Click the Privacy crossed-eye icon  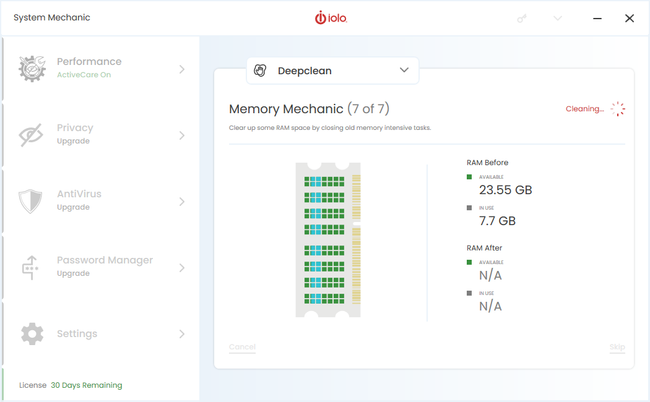(32, 135)
